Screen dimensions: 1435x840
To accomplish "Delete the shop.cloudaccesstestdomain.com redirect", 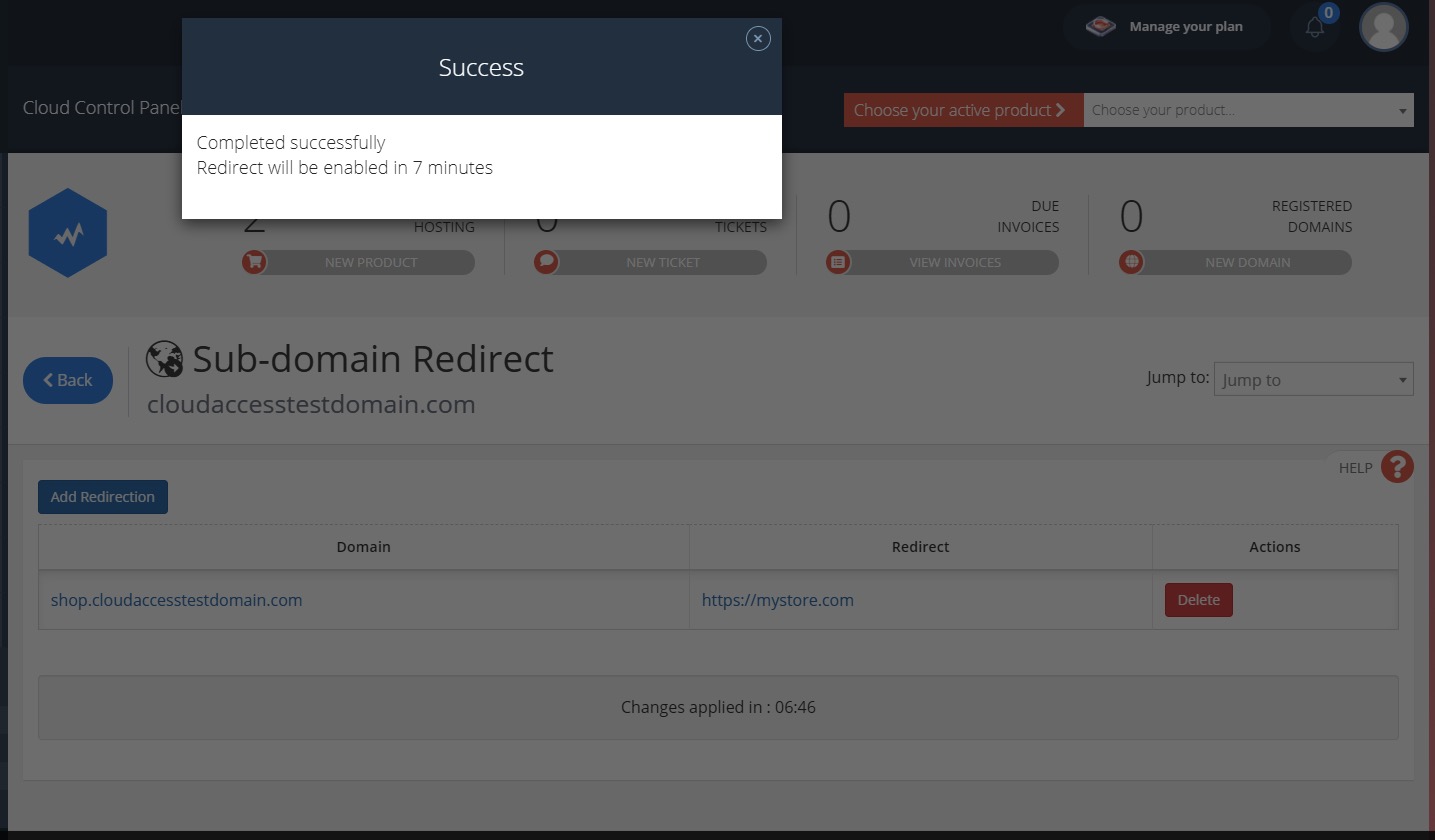I will (1198, 600).
